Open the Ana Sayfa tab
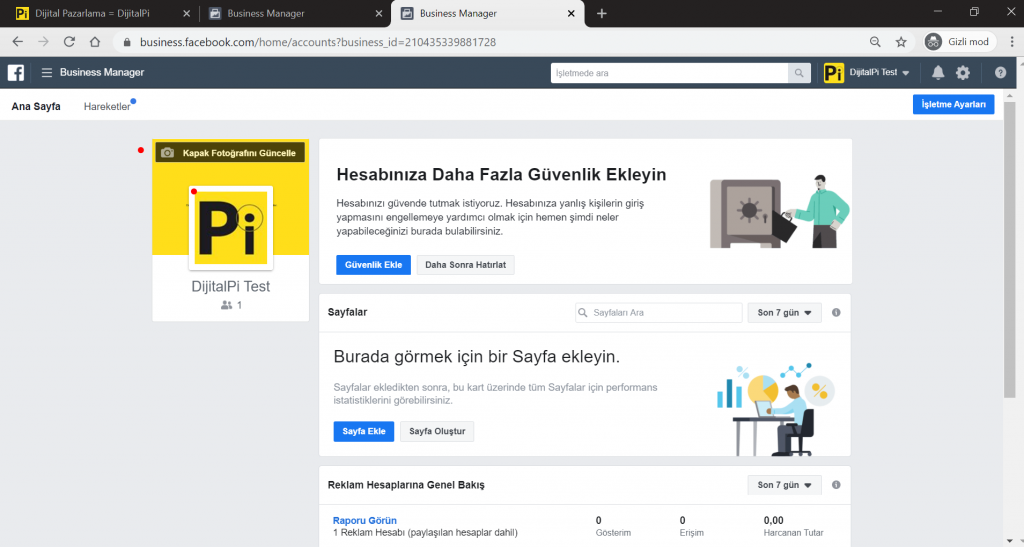 point(36,106)
